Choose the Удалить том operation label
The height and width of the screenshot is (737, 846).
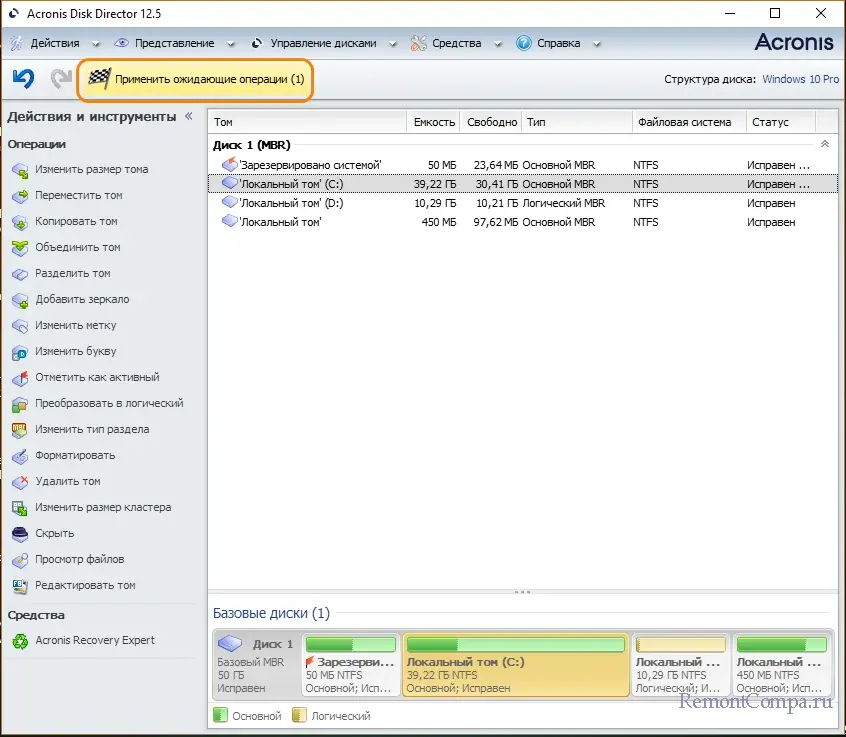[68, 481]
